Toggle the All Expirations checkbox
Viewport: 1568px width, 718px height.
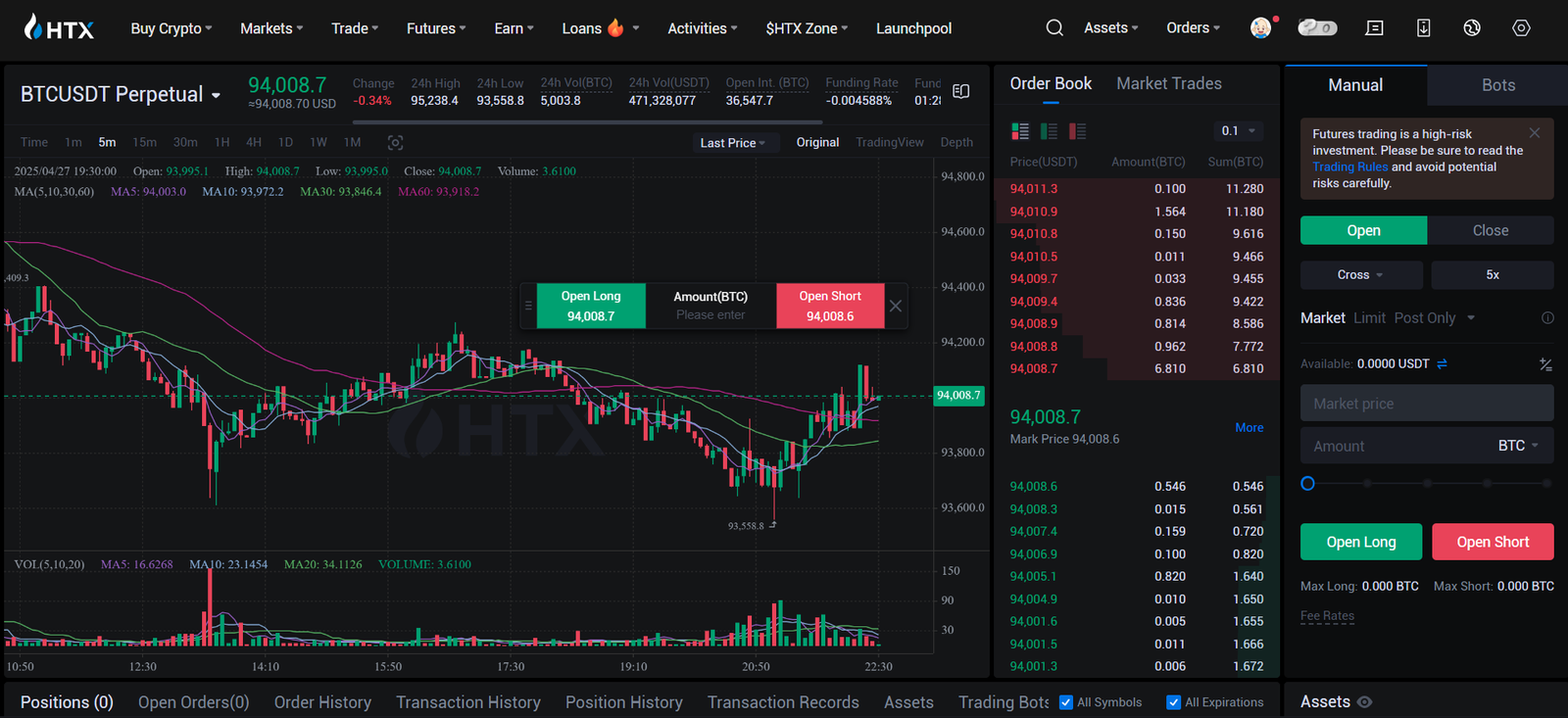coord(1174,702)
